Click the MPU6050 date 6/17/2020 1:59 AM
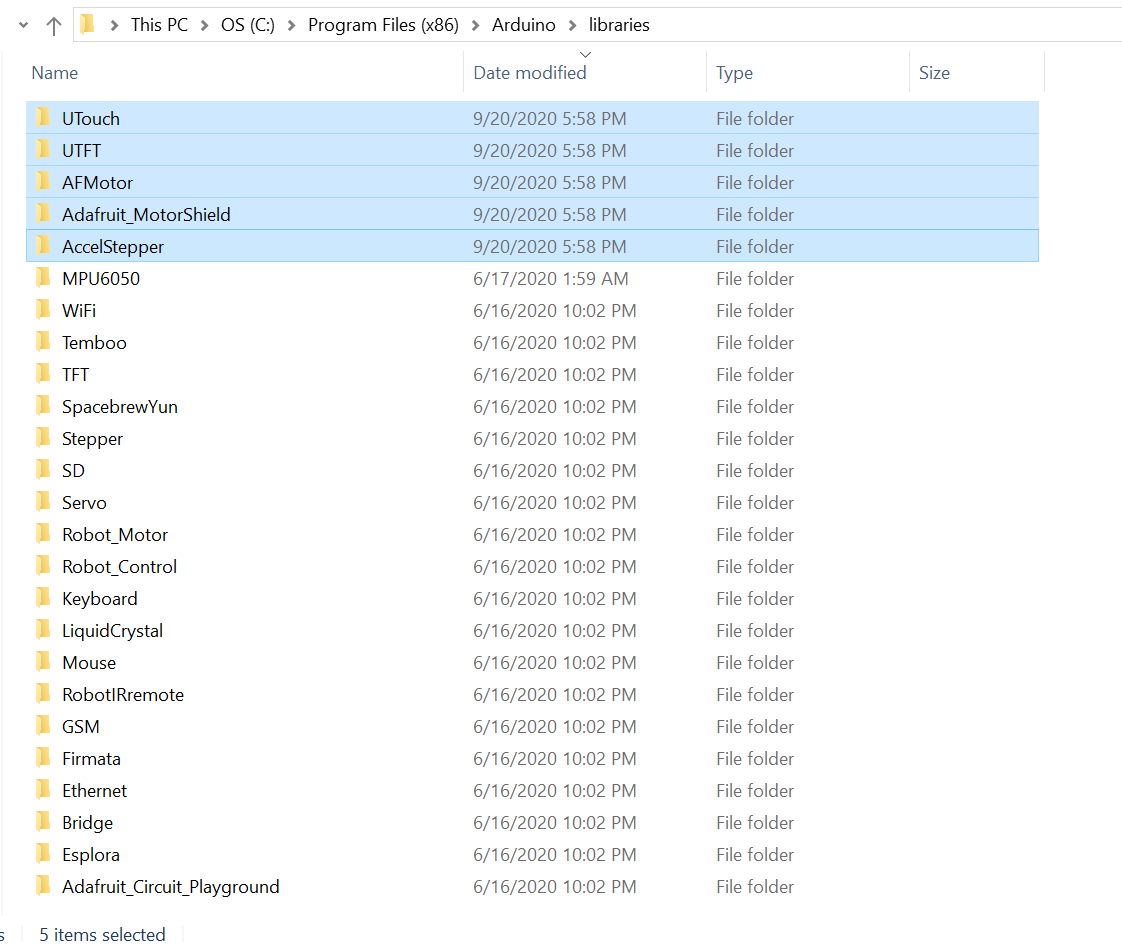The height and width of the screenshot is (950, 1122). [x=551, y=279]
